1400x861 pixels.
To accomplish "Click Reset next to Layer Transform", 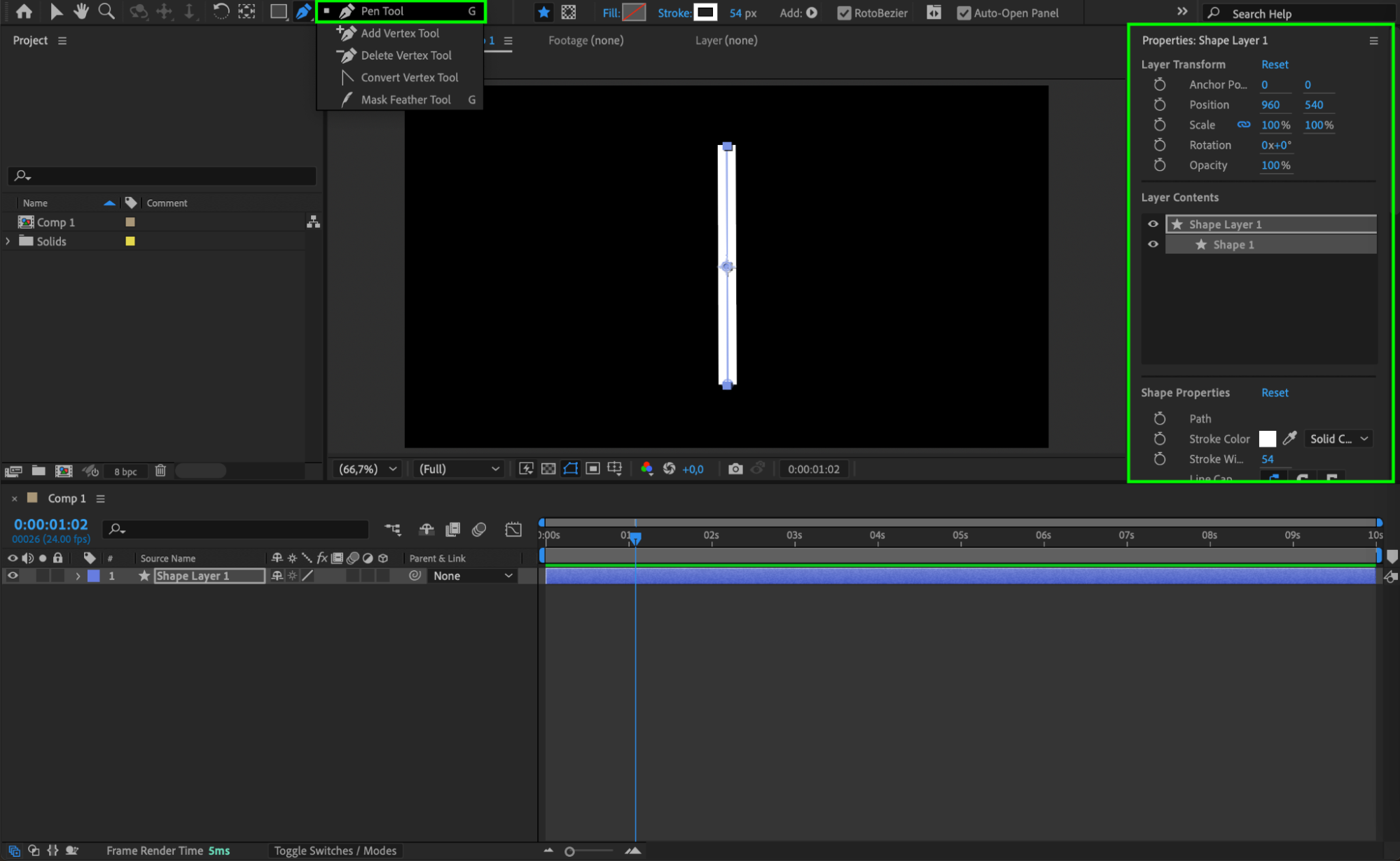I will point(1274,64).
